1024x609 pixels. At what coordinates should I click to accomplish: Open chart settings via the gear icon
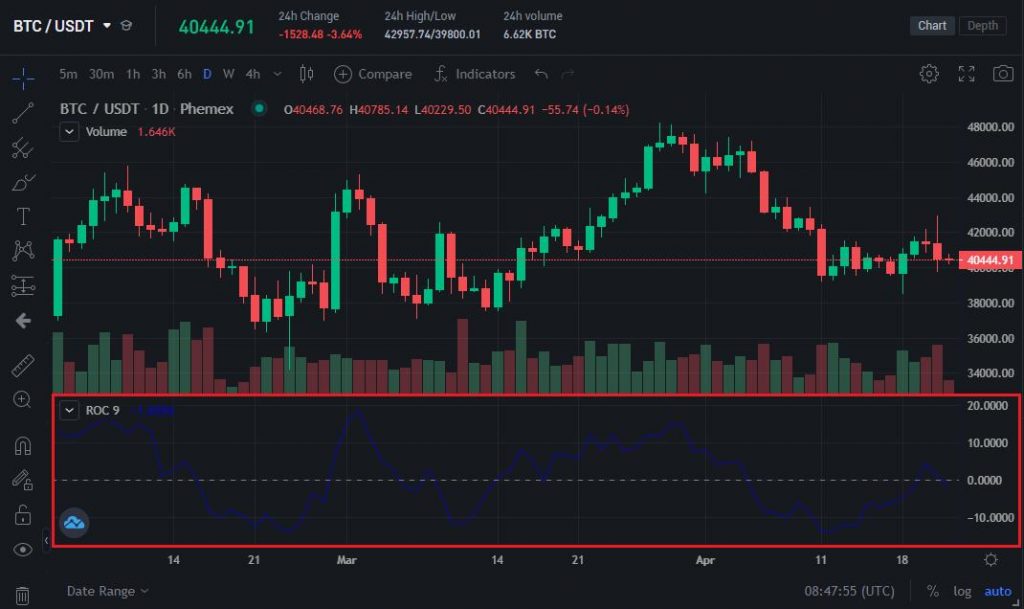pyautogui.click(x=928, y=73)
